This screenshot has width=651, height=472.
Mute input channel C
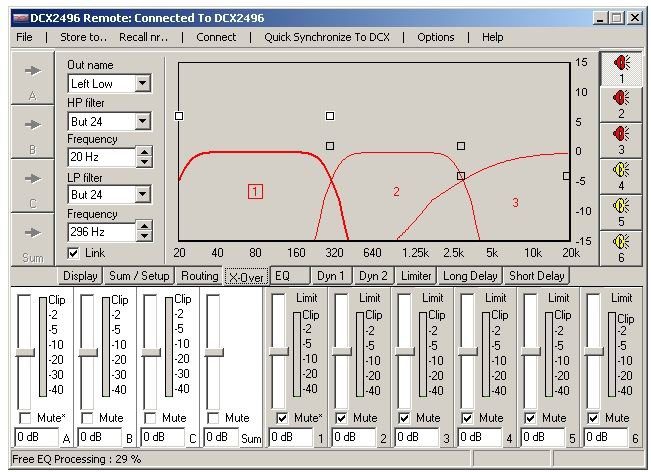pos(150,418)
